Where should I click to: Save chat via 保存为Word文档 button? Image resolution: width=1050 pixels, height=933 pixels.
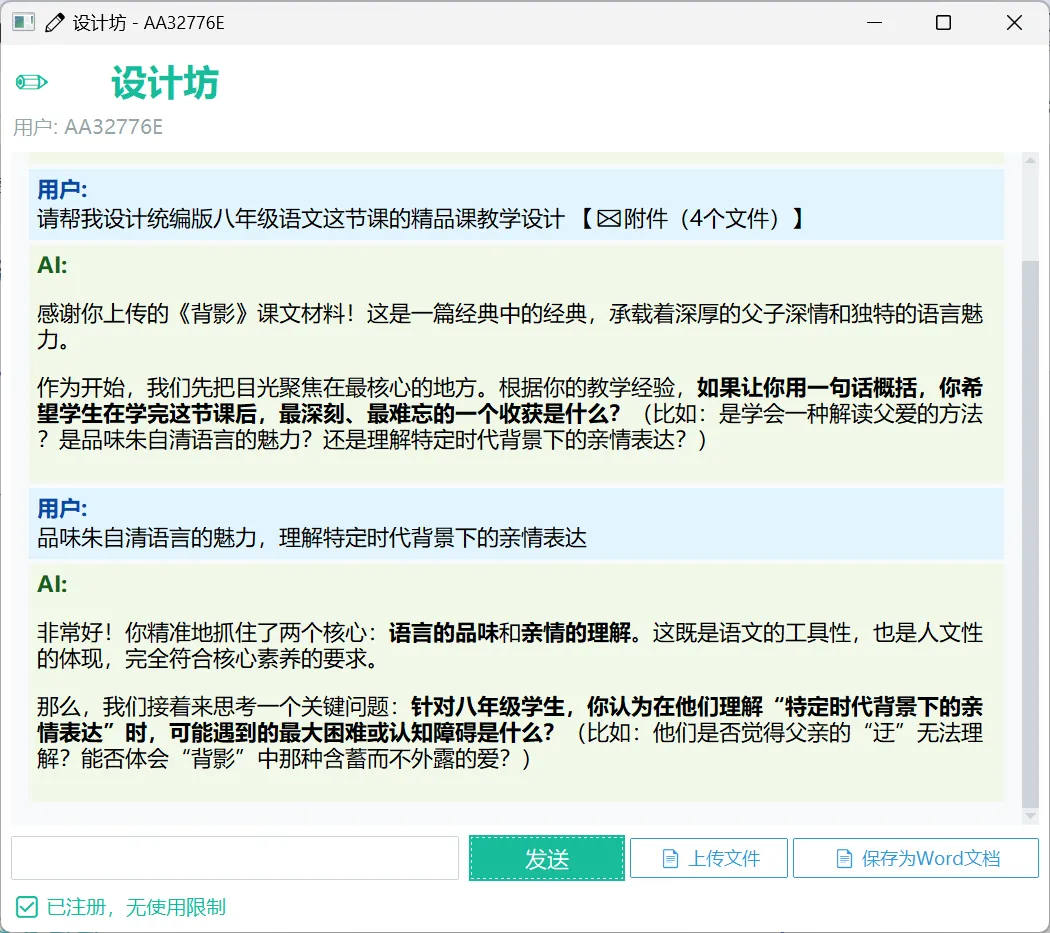[x=915, y=858]
